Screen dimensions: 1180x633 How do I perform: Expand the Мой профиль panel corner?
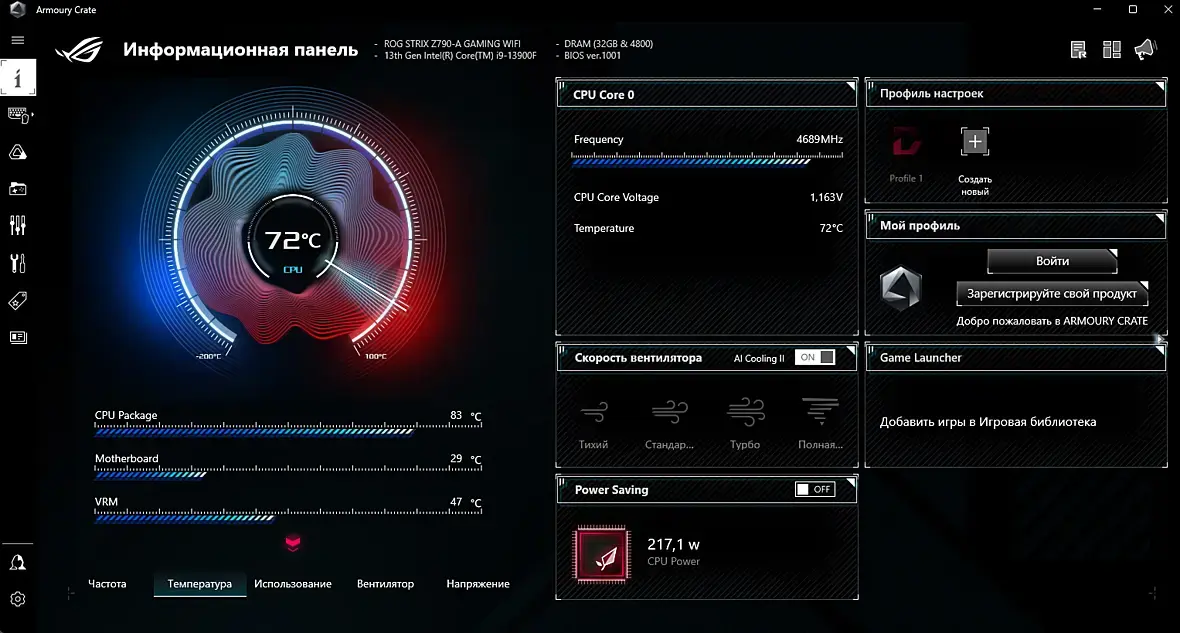pyautogui.click(x=1160, y=218)
